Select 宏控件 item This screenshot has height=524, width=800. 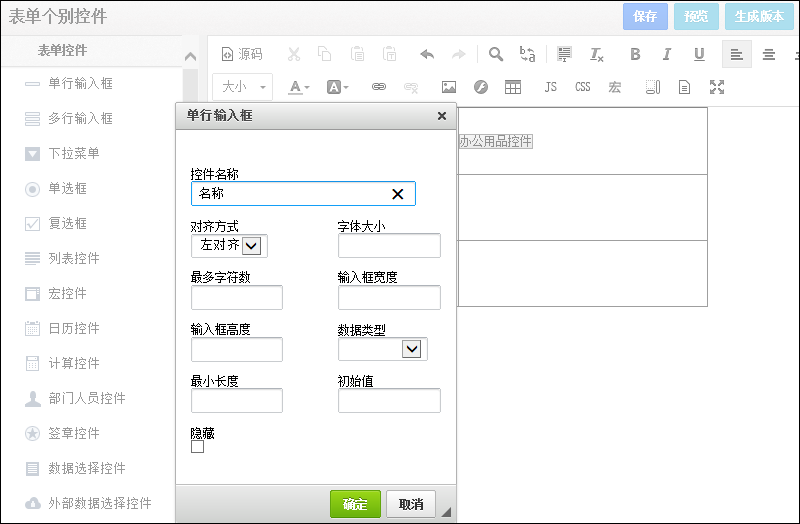pos(56,293)
